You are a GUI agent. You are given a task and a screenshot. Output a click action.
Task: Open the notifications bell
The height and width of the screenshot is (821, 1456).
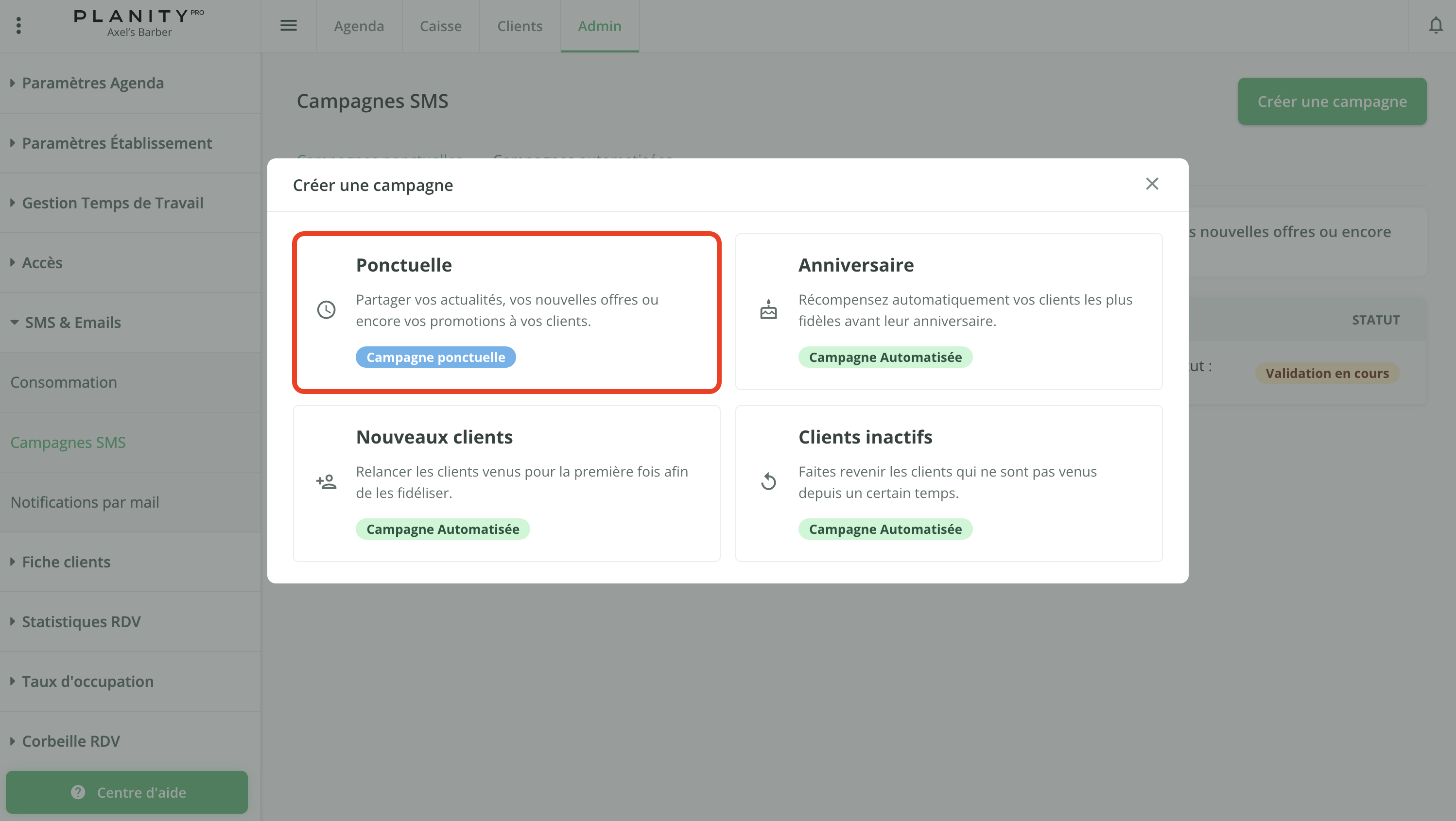[x=1436, y=25]
